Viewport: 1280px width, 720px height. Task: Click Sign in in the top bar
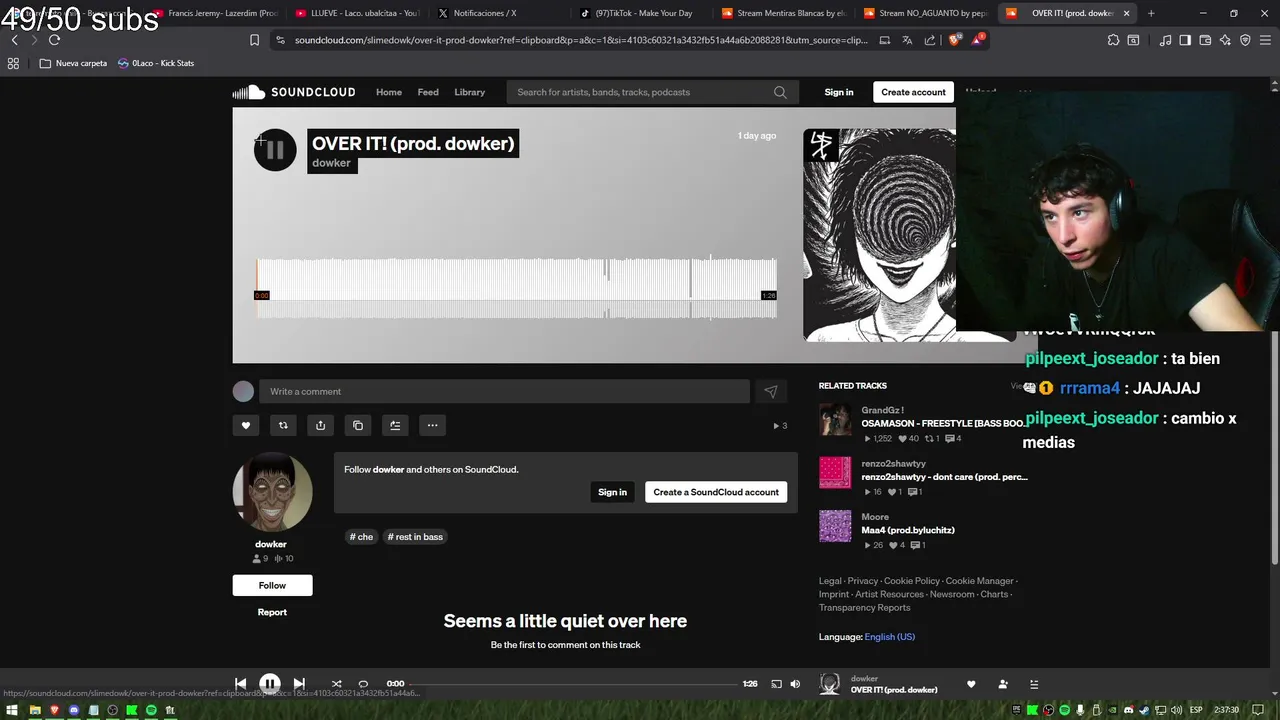coord(839,92)
